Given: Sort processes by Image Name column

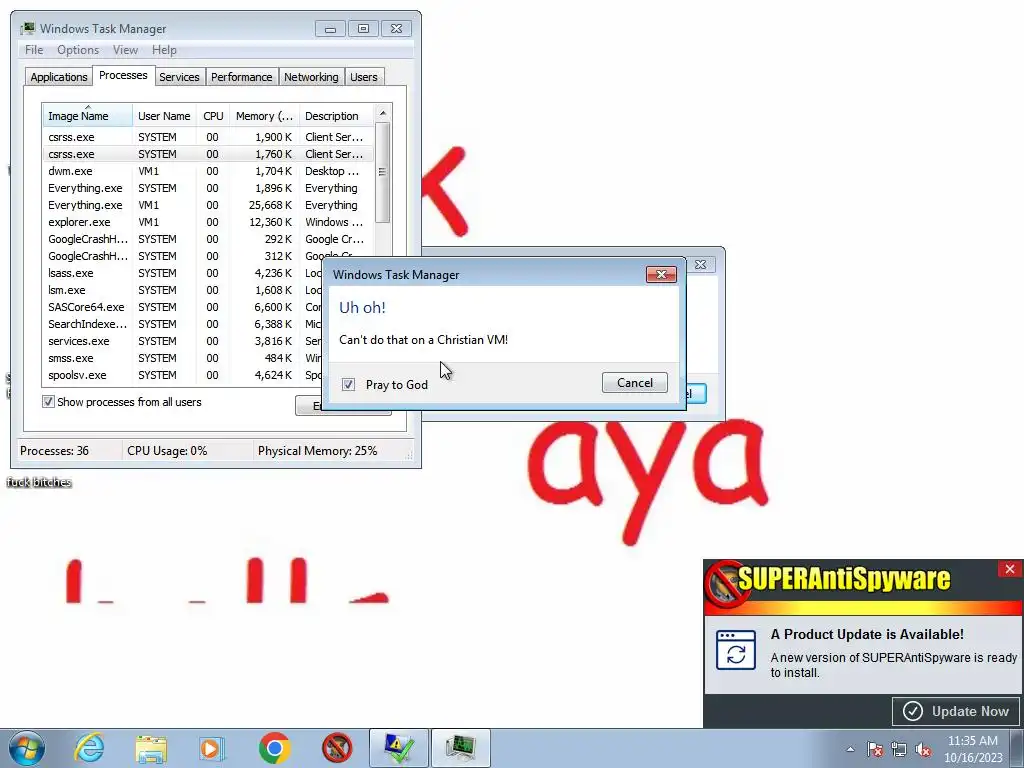Looking at the screenshot, I should pos(88,116).
